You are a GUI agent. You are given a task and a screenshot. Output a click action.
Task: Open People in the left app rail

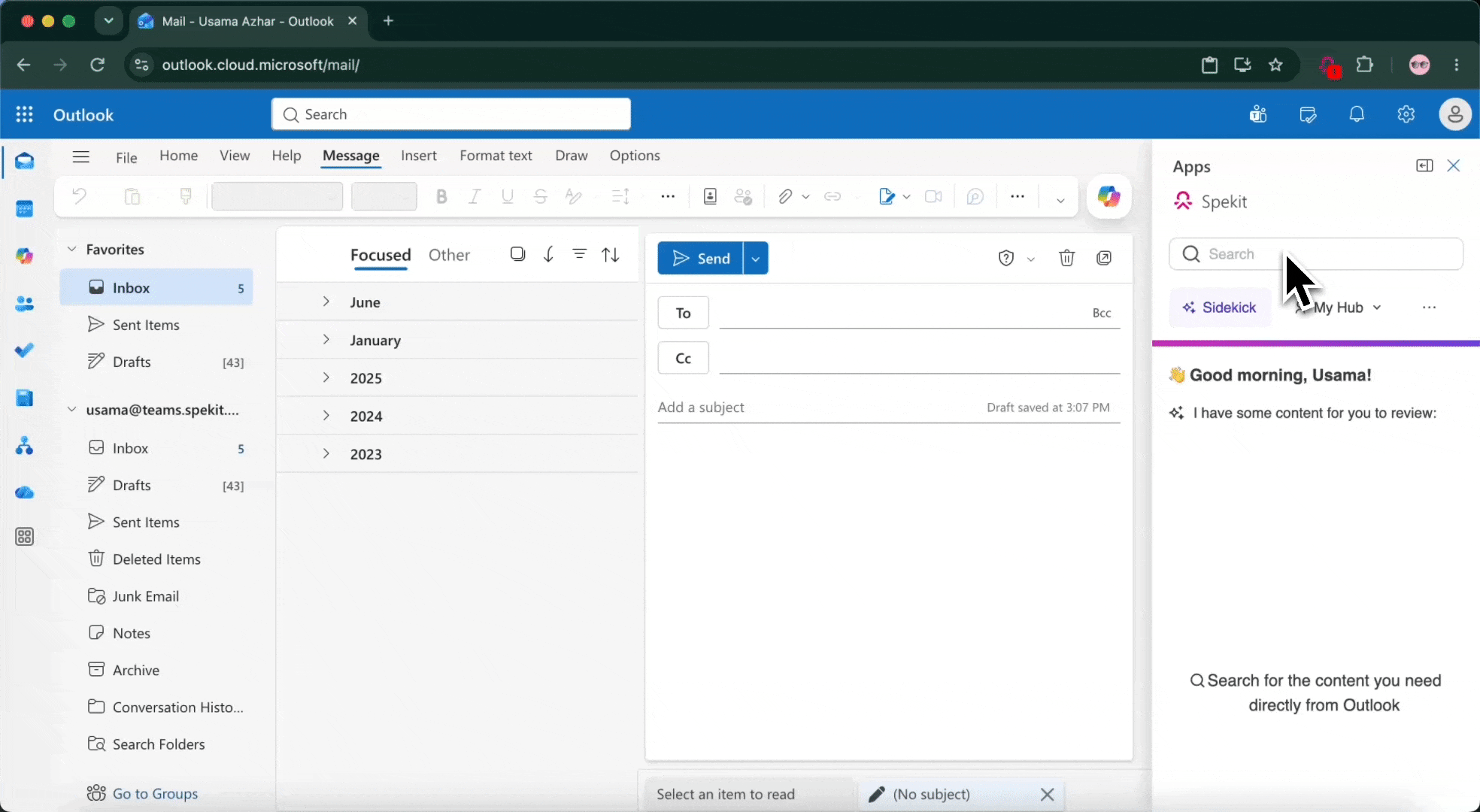tap(25, 304)
